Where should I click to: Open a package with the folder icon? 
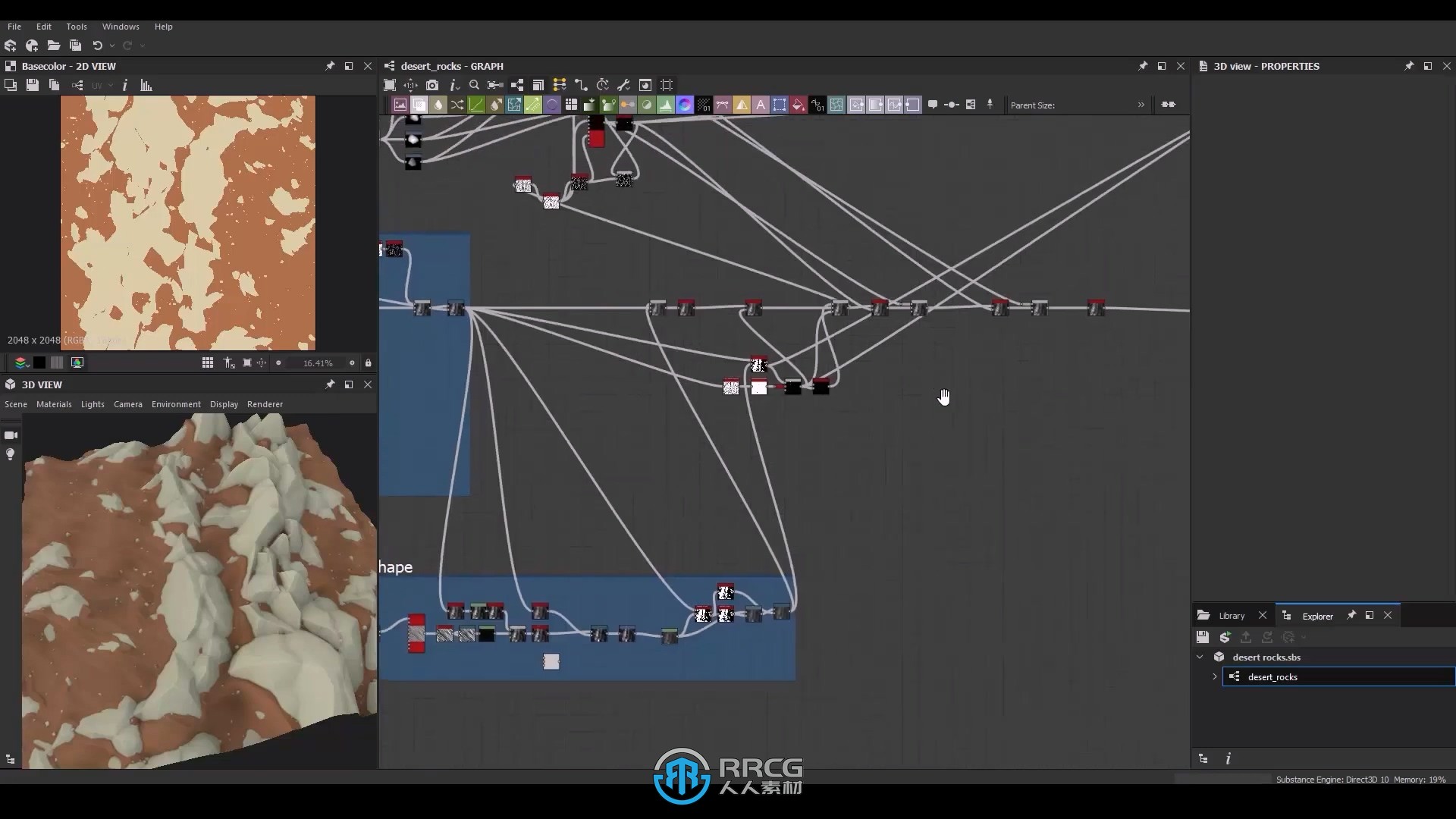point(54,45)
